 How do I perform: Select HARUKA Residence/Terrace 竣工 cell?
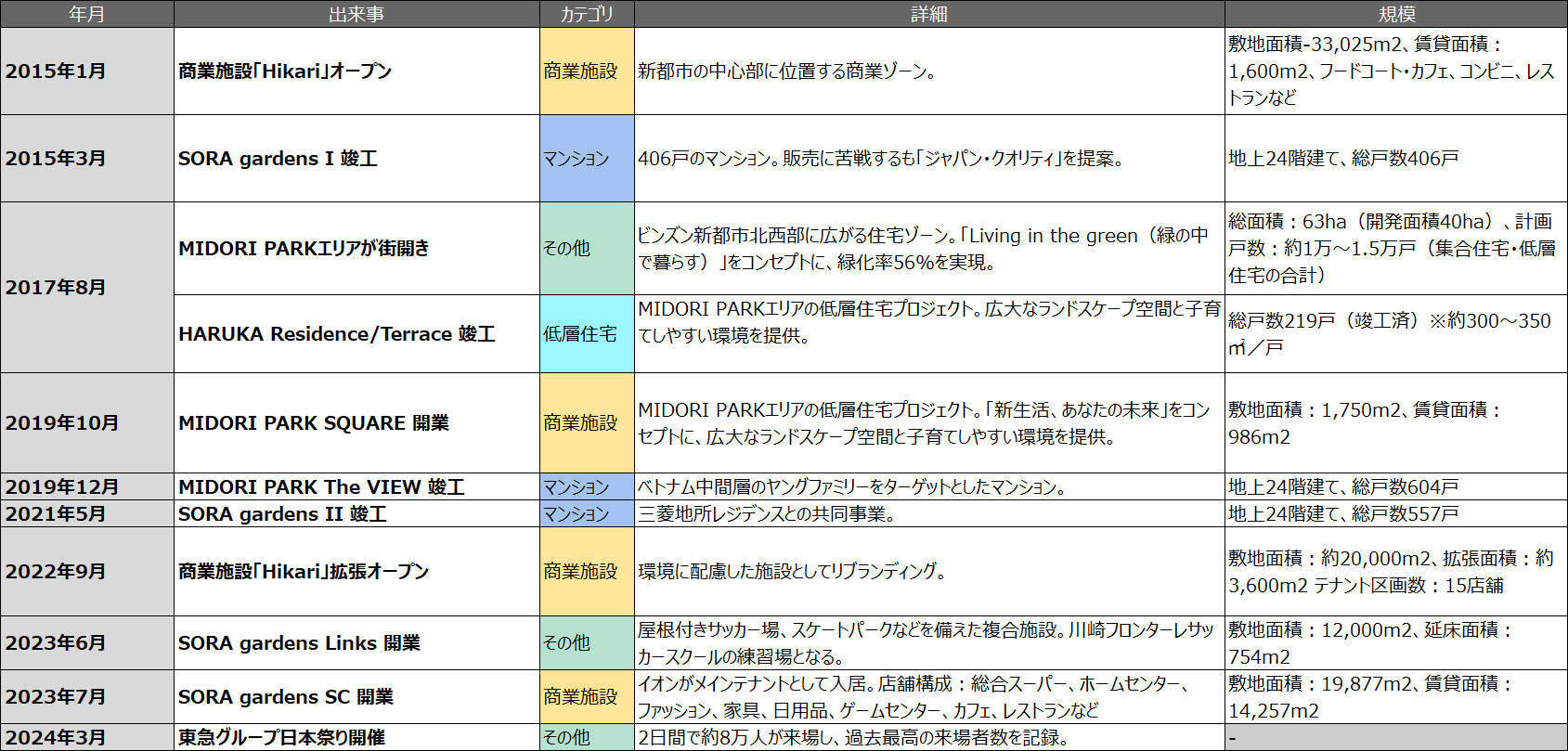(356, 334)
